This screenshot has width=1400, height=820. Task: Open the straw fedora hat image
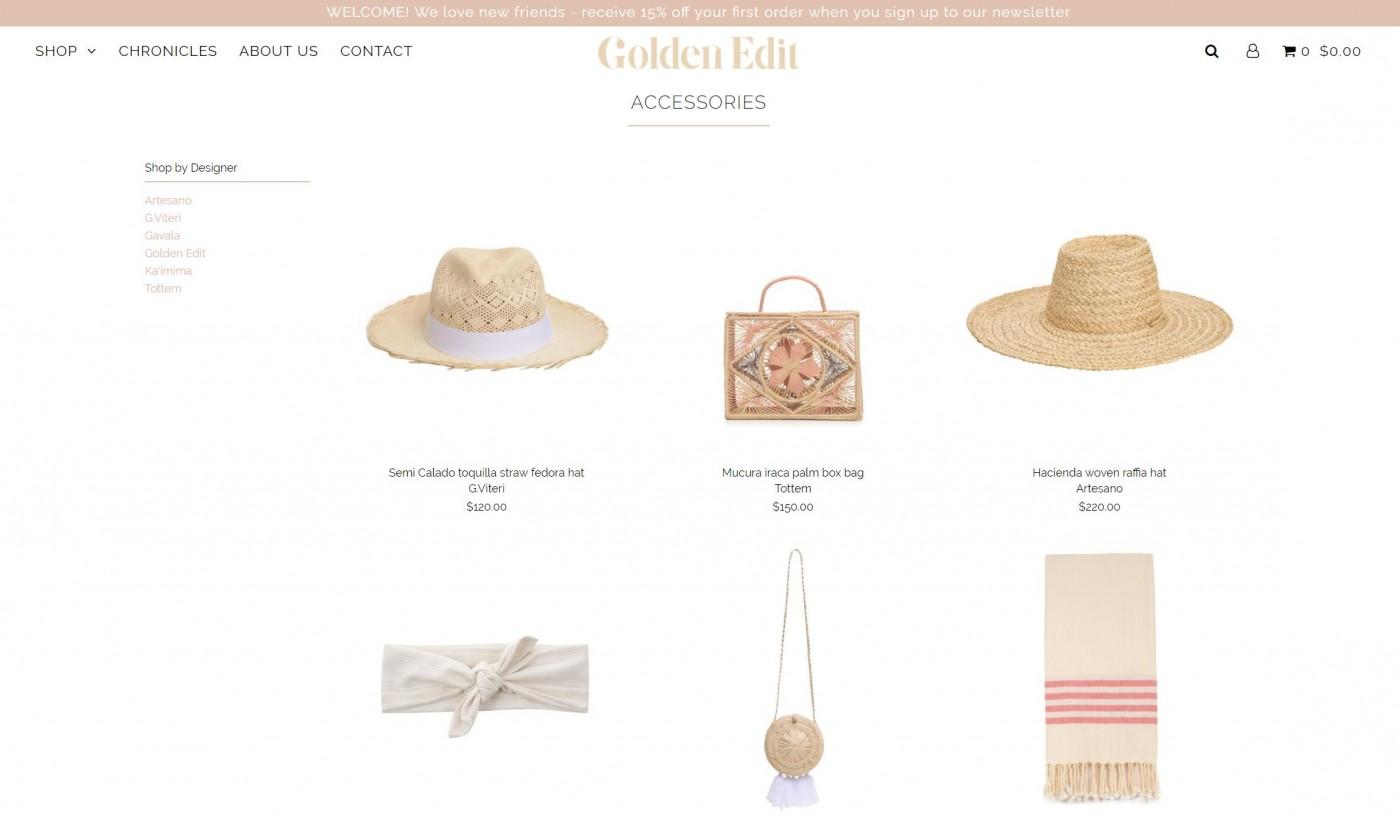(x=487, y=307)
